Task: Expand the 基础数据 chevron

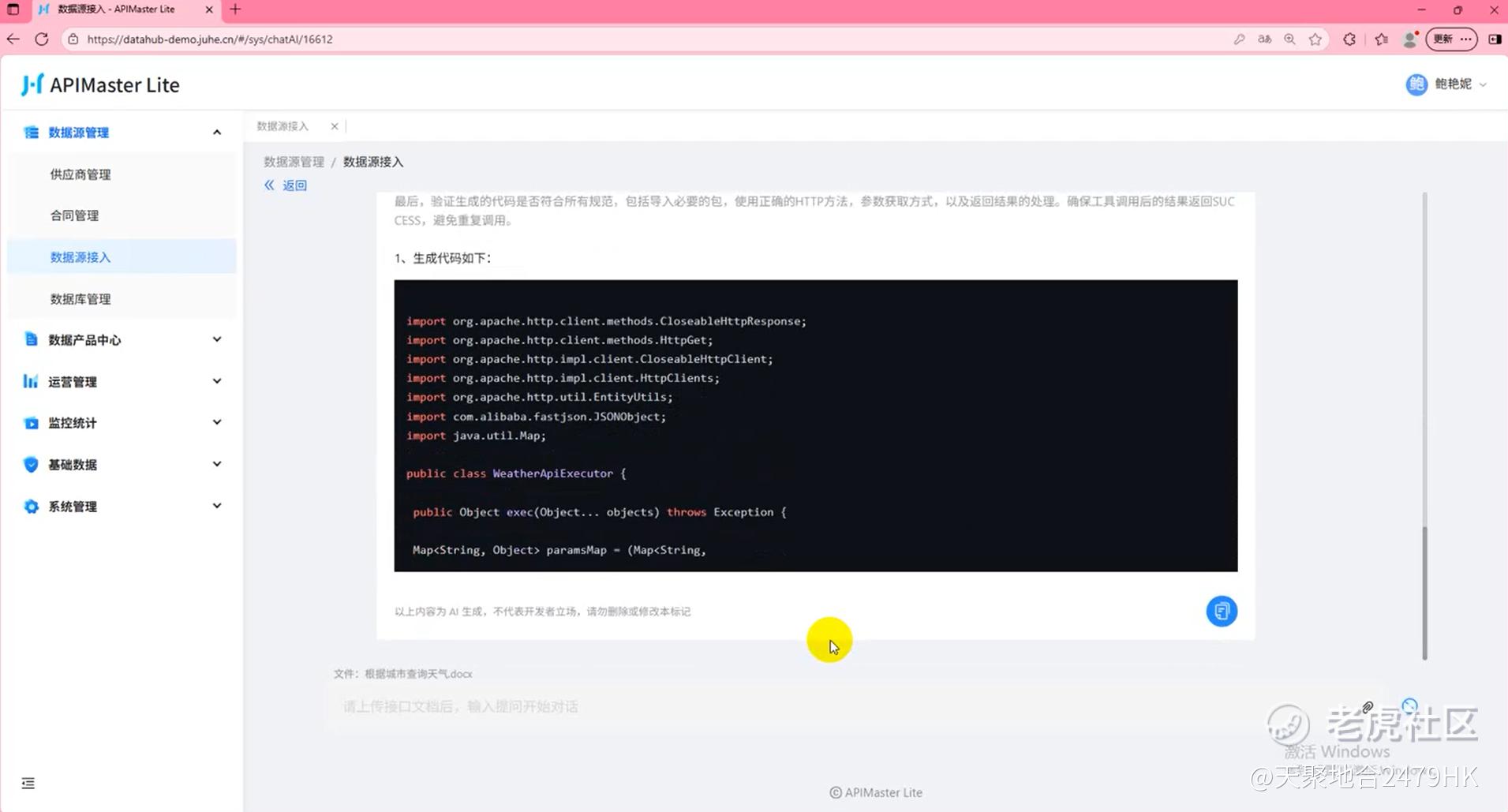Action: (x=217, y=464)
